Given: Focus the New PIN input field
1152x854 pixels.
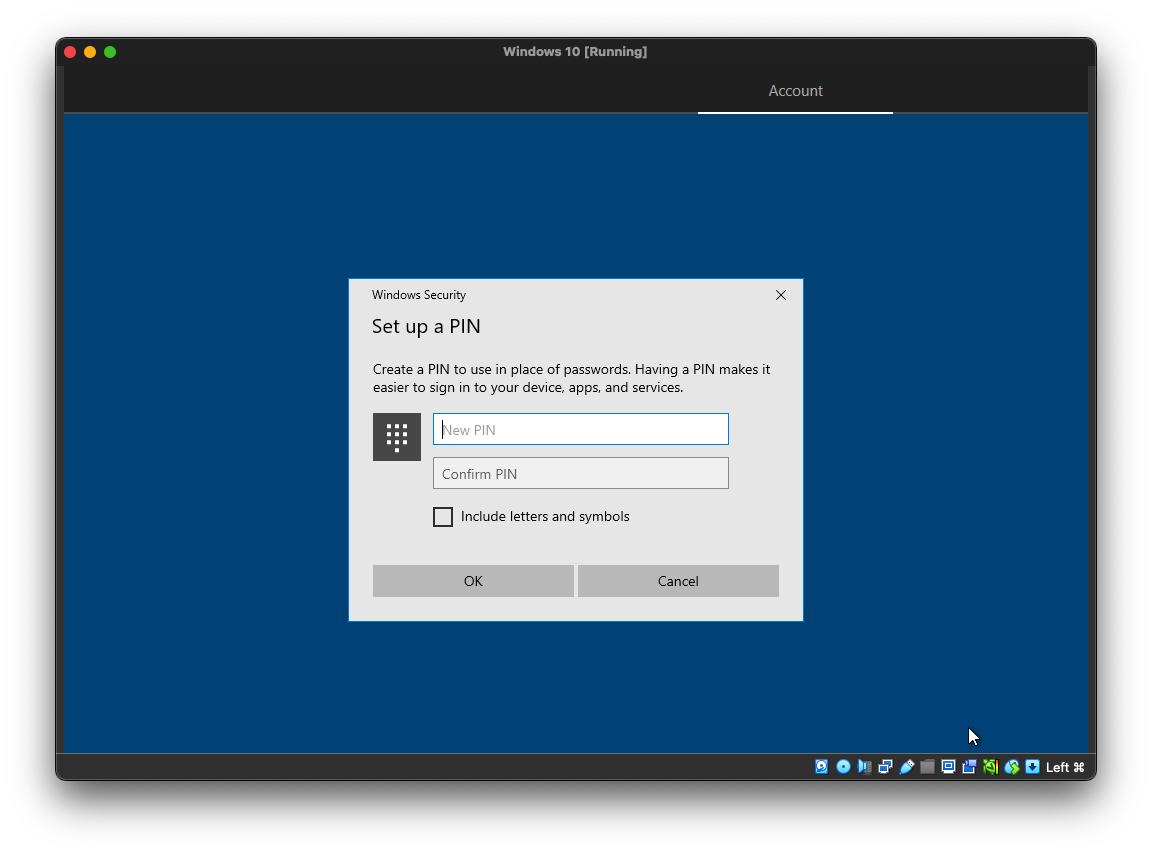Looking at the screenshot, I should coord(580,430).
